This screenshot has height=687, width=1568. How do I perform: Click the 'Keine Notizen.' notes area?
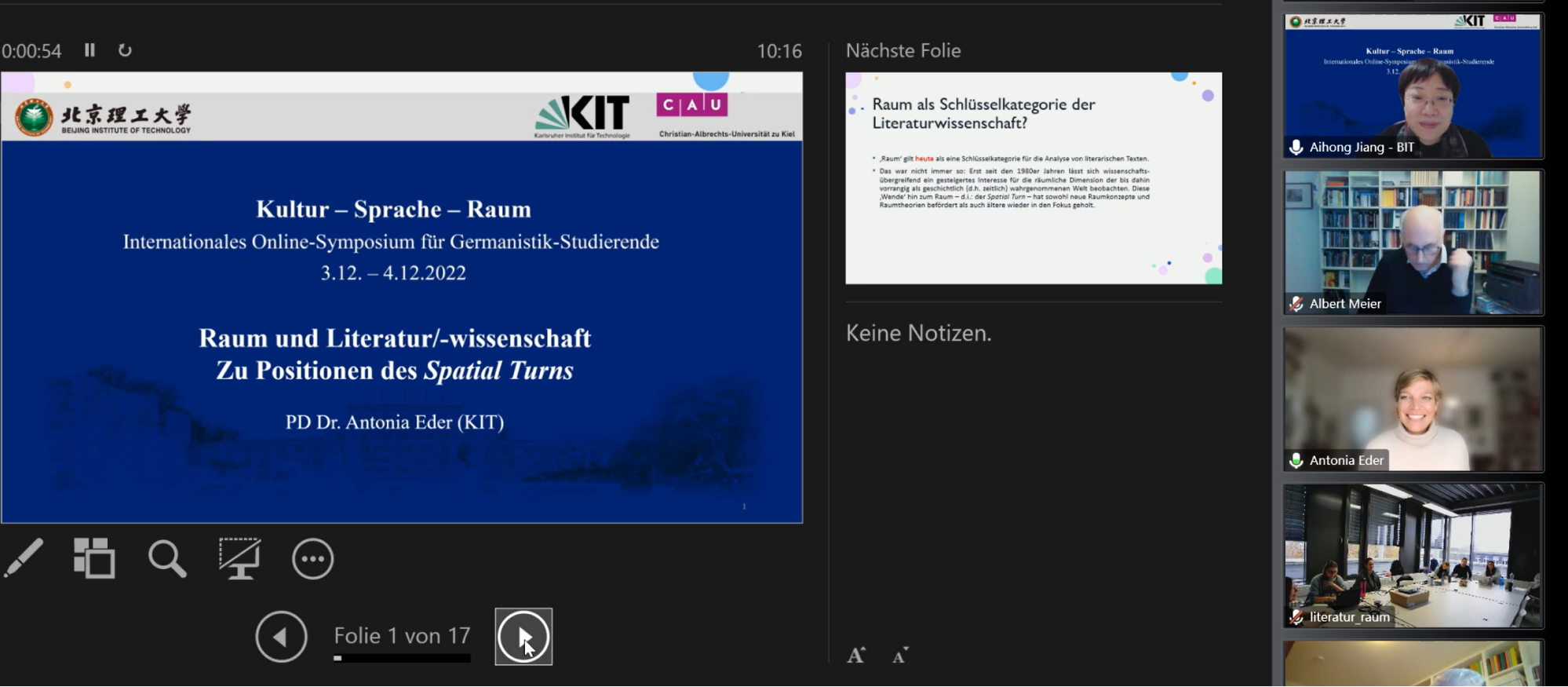[x=918, y=333]
